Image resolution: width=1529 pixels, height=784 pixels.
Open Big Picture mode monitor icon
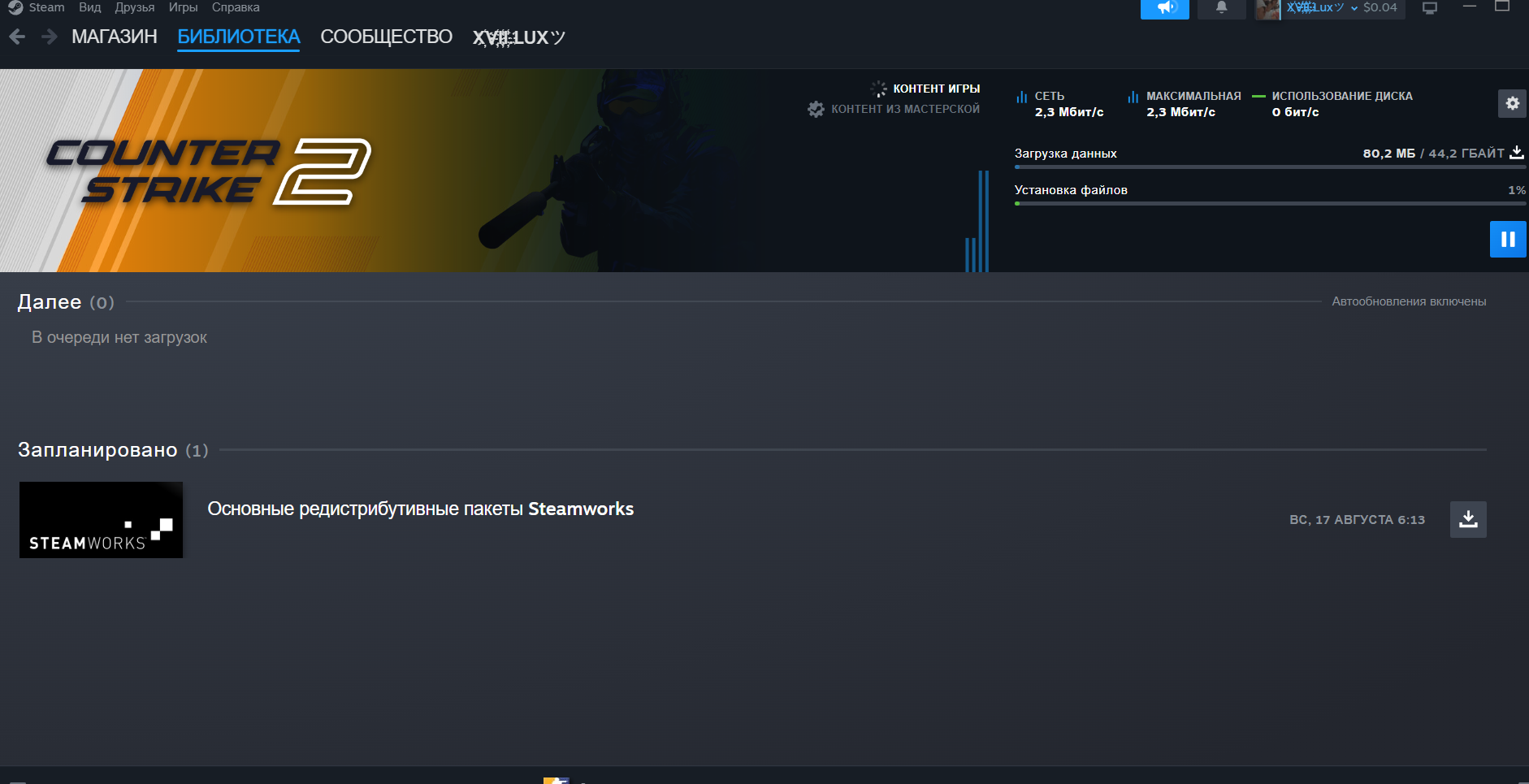coord(1430,8)
